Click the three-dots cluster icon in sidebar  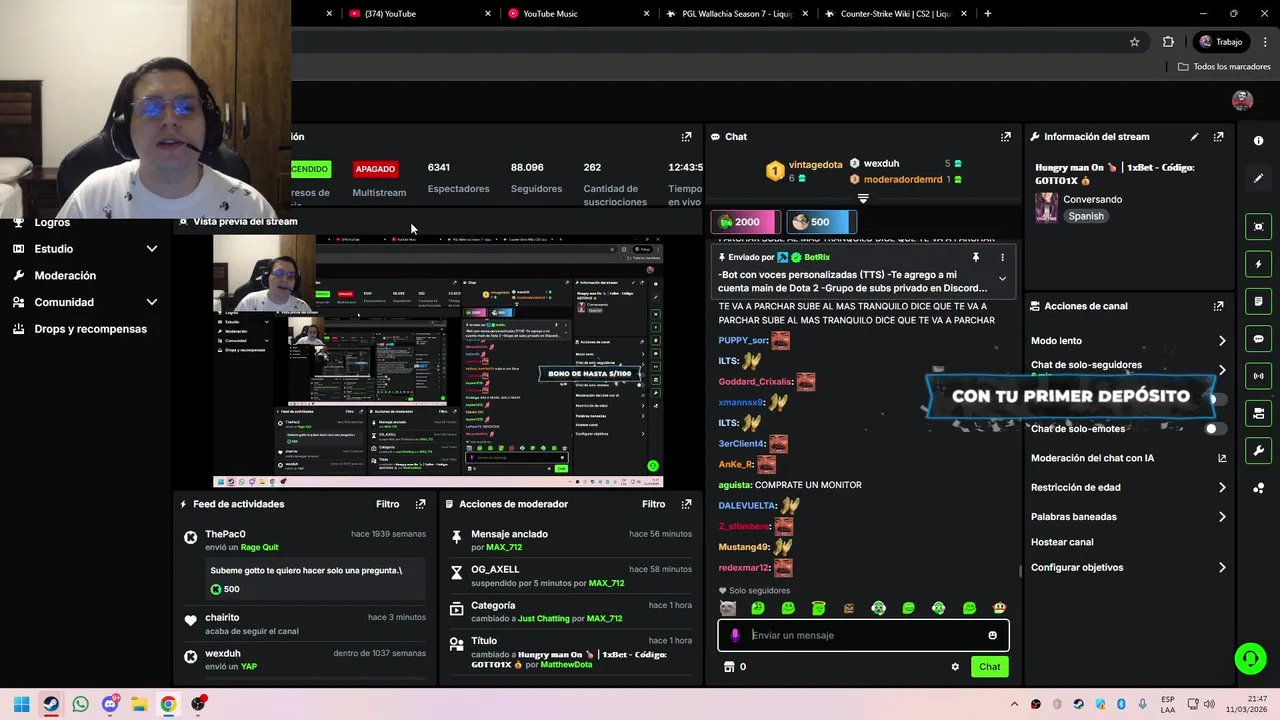click(1258, 488)
